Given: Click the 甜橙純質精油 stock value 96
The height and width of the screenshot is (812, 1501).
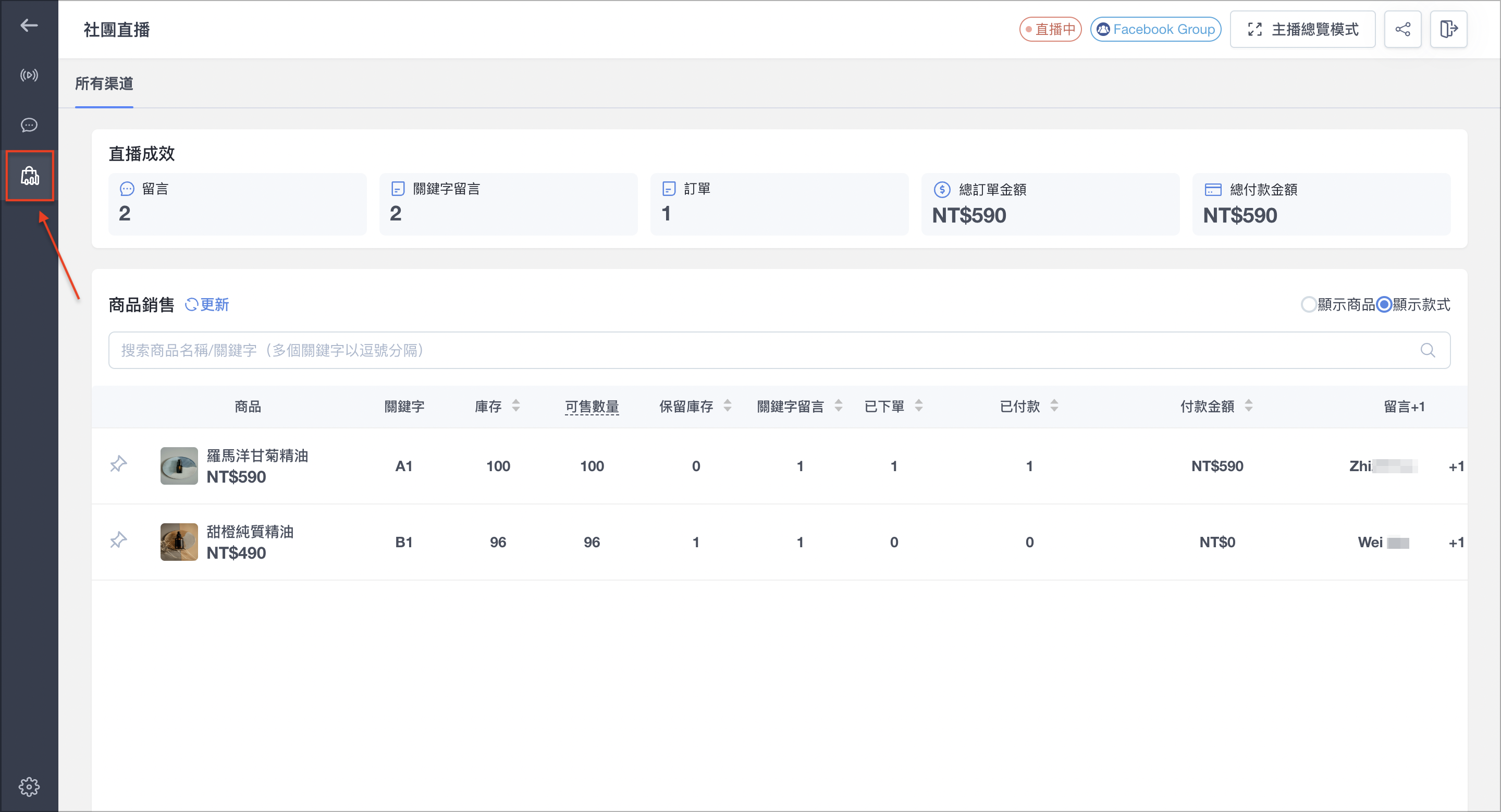Looking at the screenshot, I should pos(498,543).
